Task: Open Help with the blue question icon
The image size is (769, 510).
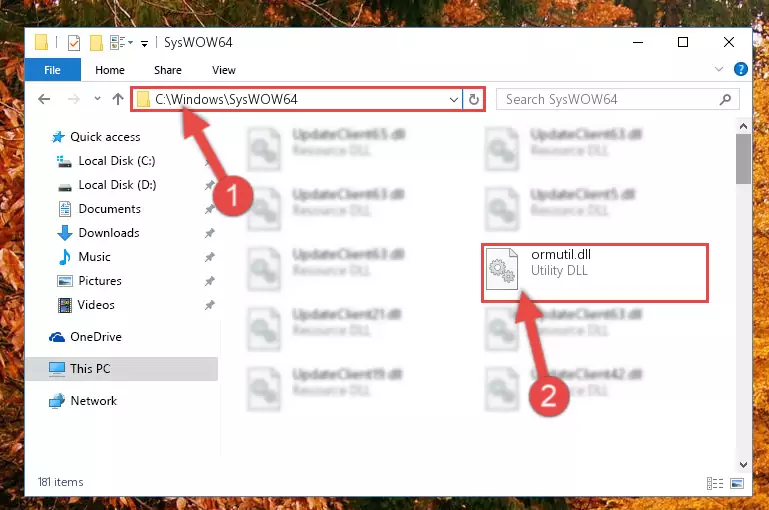Action: pos(740,69)
